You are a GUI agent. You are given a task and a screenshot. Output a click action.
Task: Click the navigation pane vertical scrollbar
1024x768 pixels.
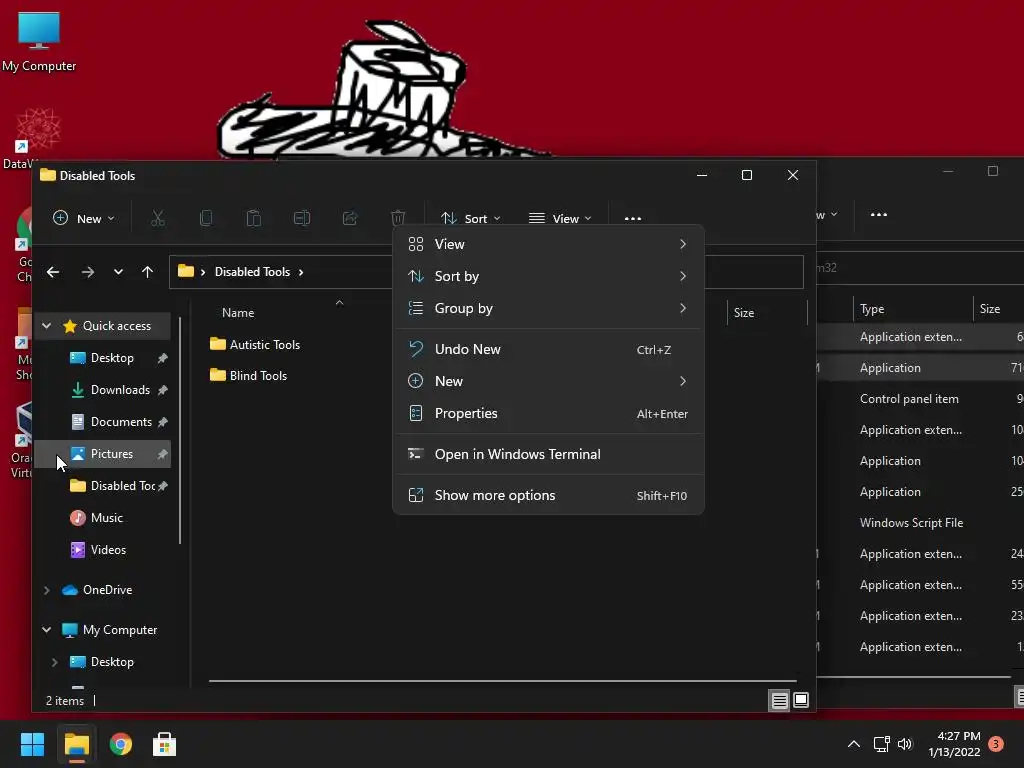pyautogui.click(x=180, y=431)
